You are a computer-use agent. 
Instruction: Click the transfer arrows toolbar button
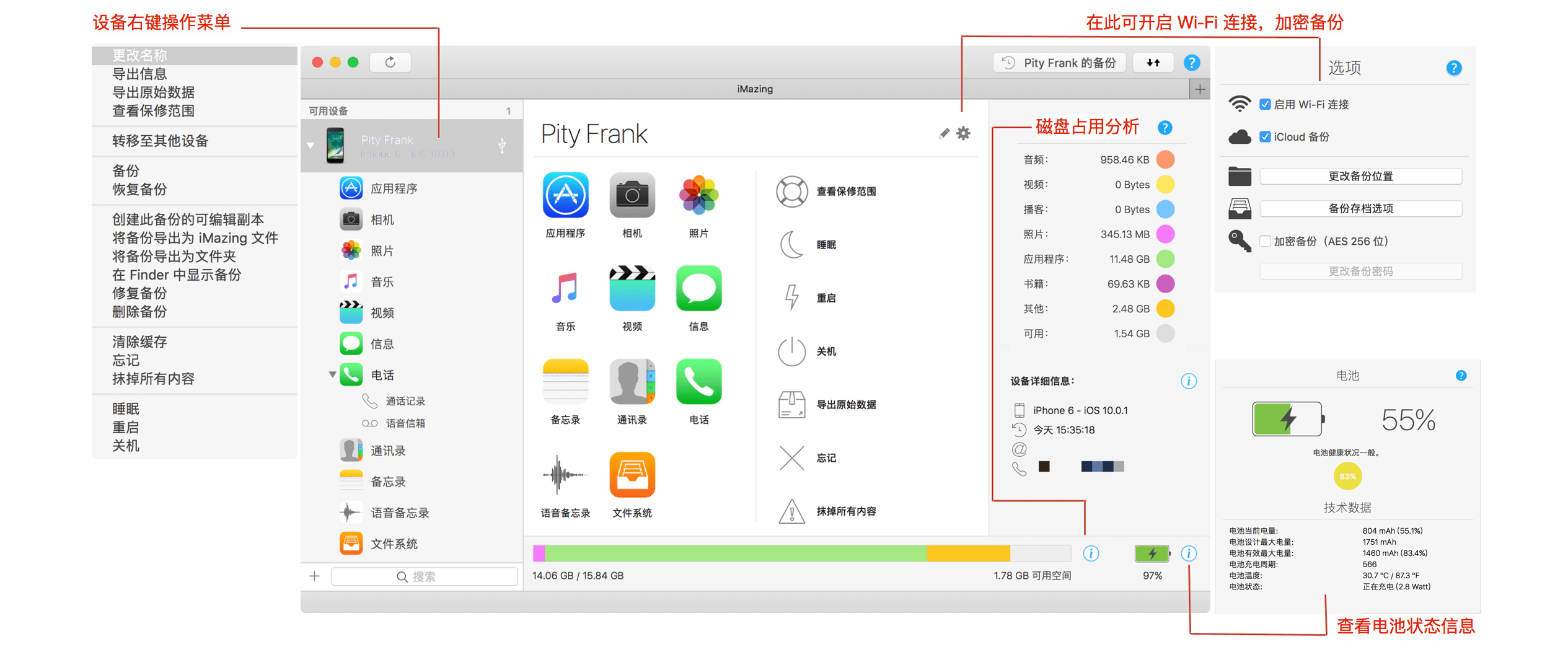[1153, 63]
